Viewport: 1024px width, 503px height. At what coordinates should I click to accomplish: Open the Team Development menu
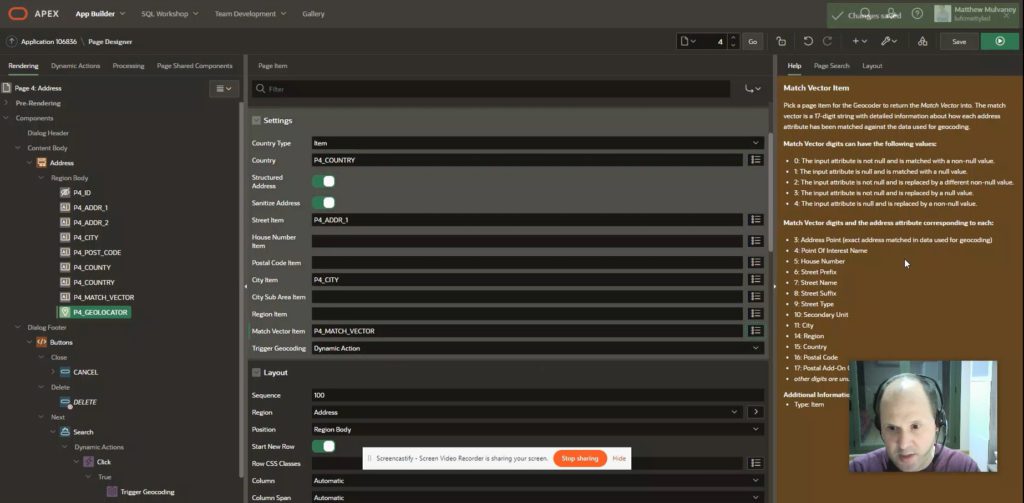250,14
